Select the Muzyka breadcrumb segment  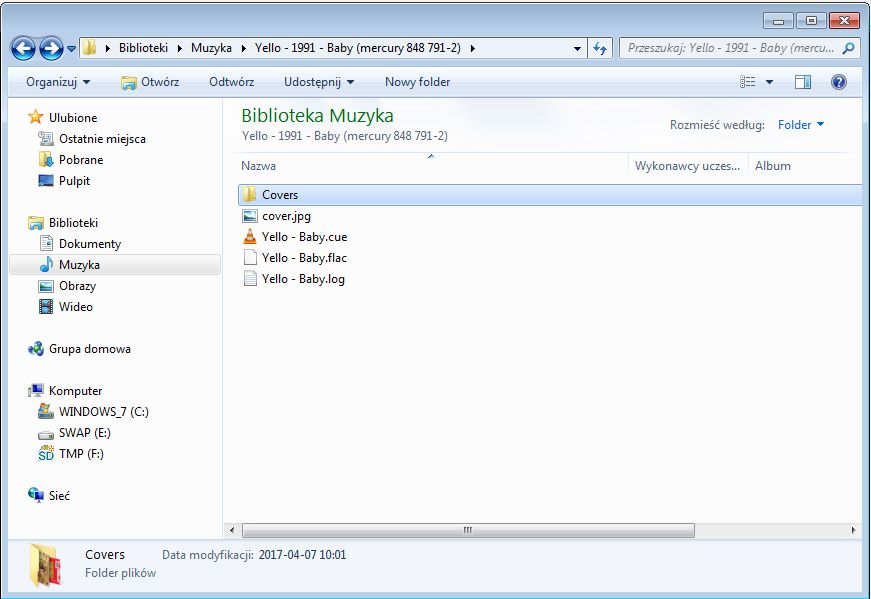[211, 48]
